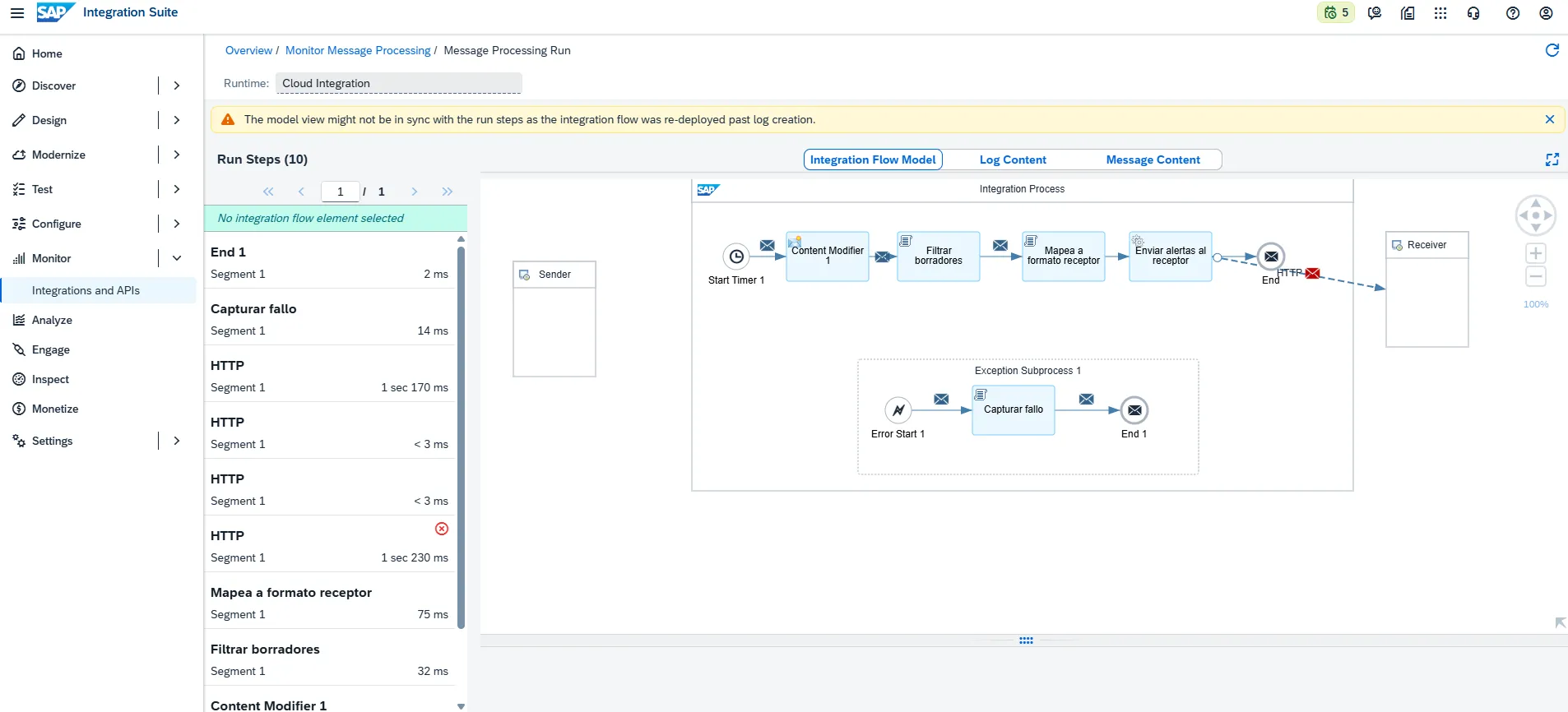Close the yellow sync warning banner
This screenshot has width=1568, height=712.
[x=1550, y=119]
